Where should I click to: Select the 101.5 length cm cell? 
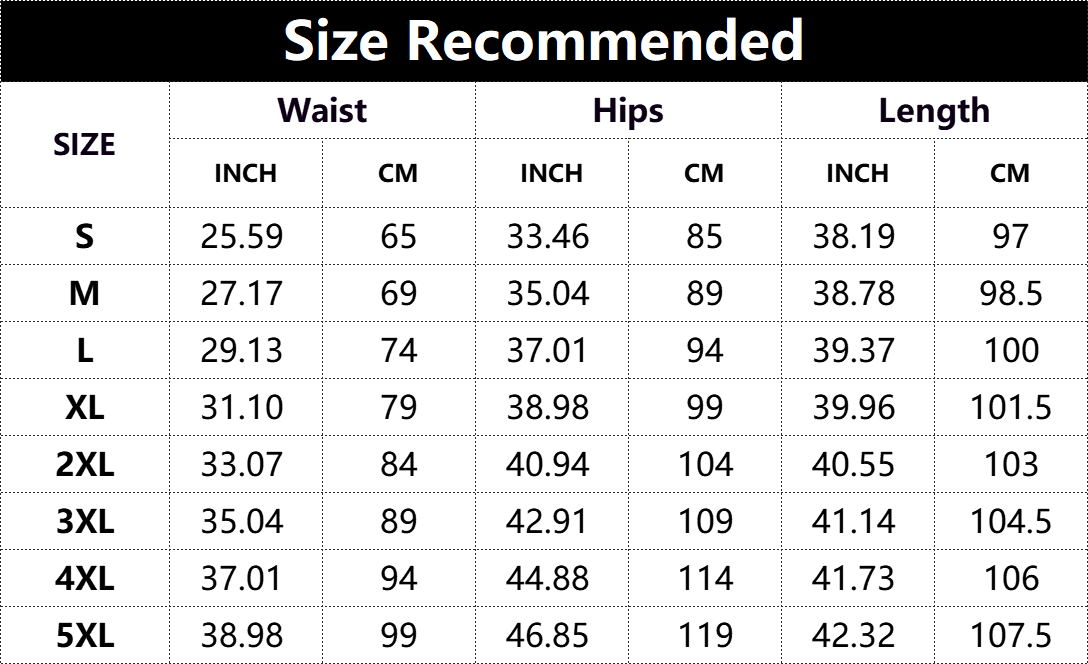click(1011, 408)
